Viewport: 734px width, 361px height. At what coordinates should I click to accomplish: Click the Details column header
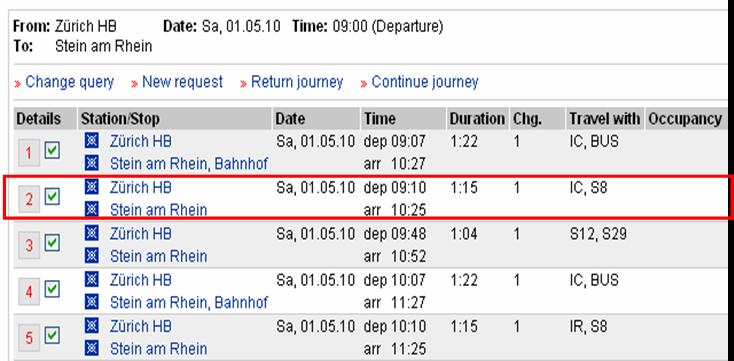point(38,119)
